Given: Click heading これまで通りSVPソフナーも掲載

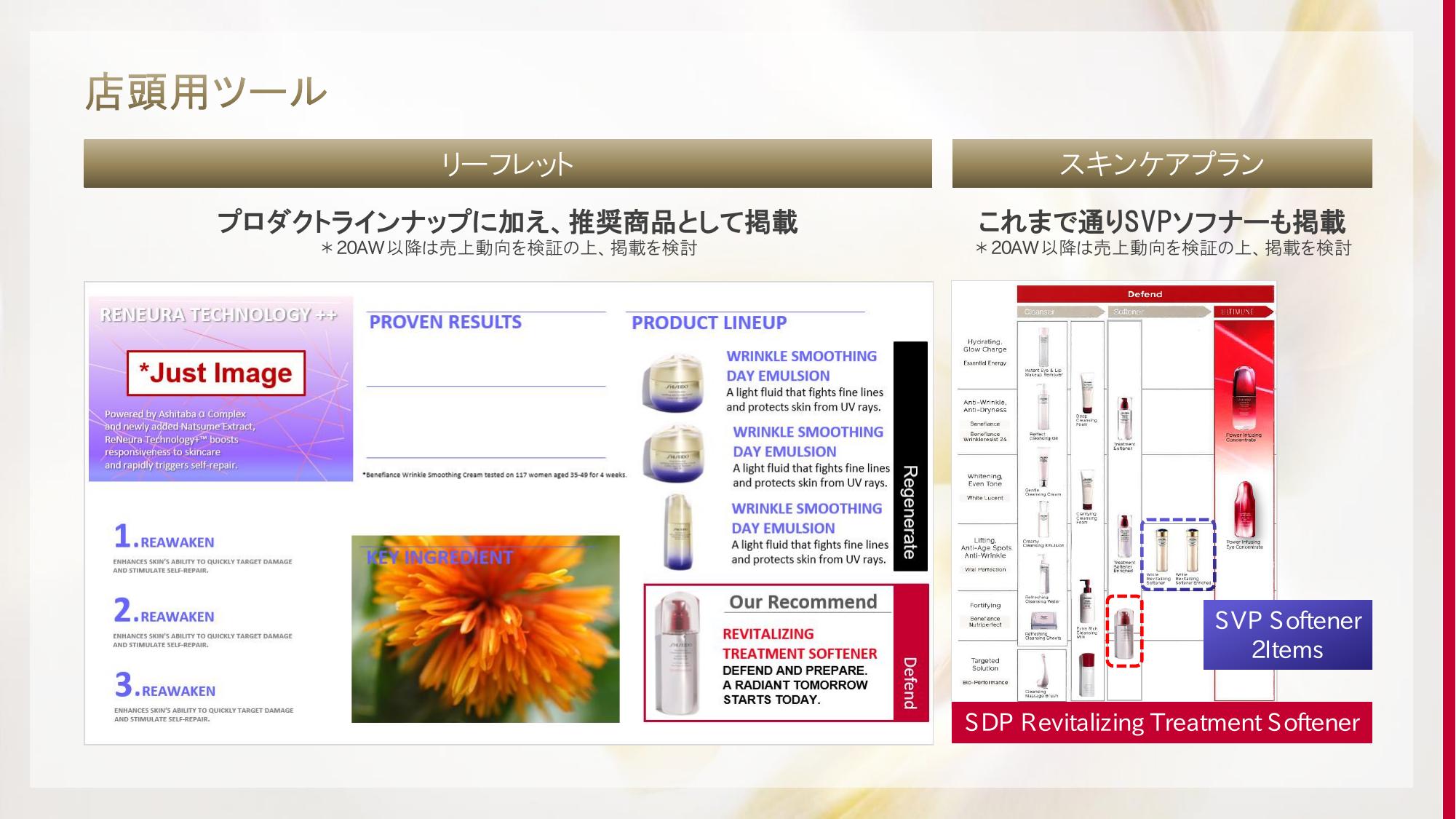Looking at the screenshot, I should pyautogui.click(x=1162, y=222).
